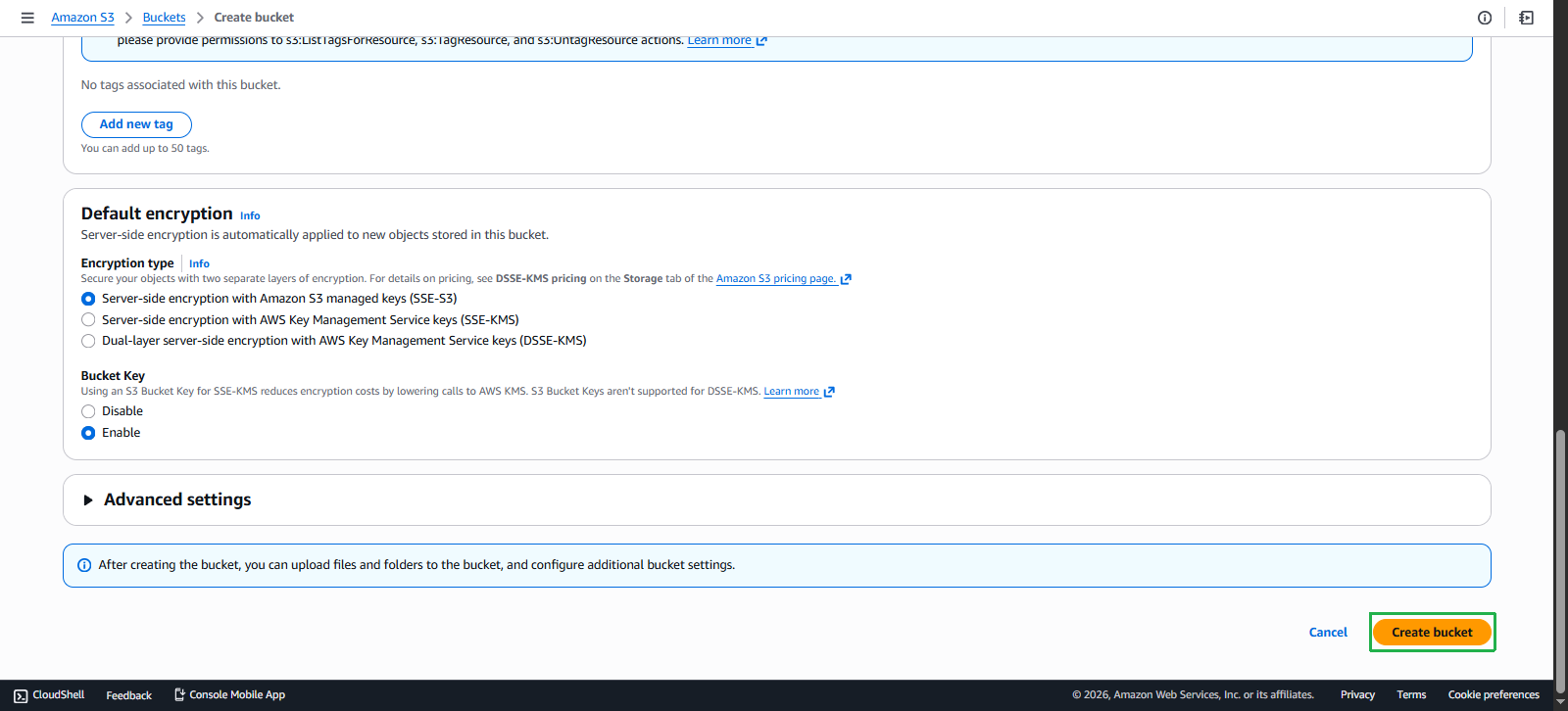Choose Disable for Bucket Key
Screen dimensions: 1568x711
pyautogui.click(x=88, y=411)
